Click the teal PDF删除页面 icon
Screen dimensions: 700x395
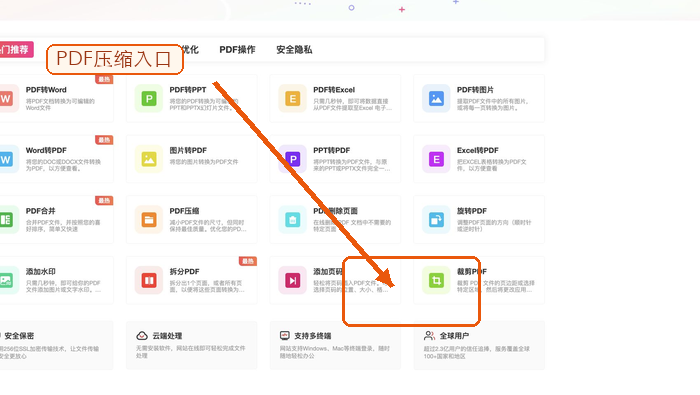[x=293, y=220]
